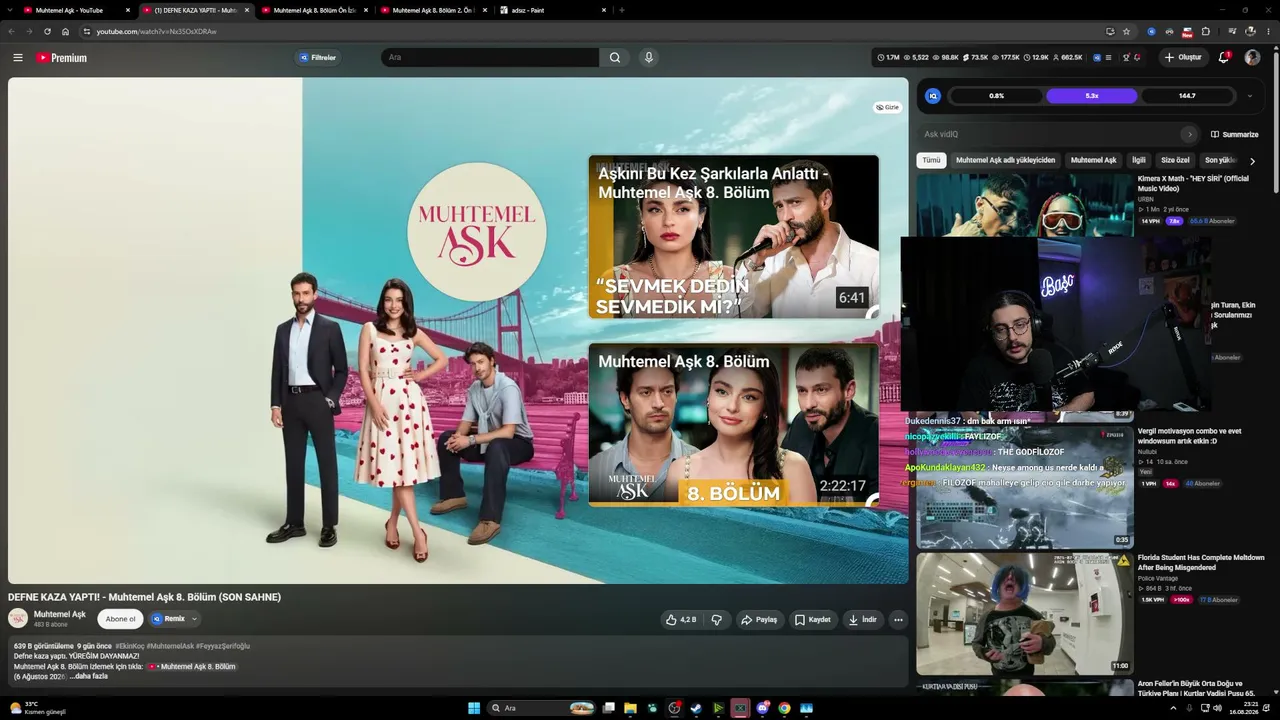
Task: Click the Oluştur create button
Action: 1183,58
